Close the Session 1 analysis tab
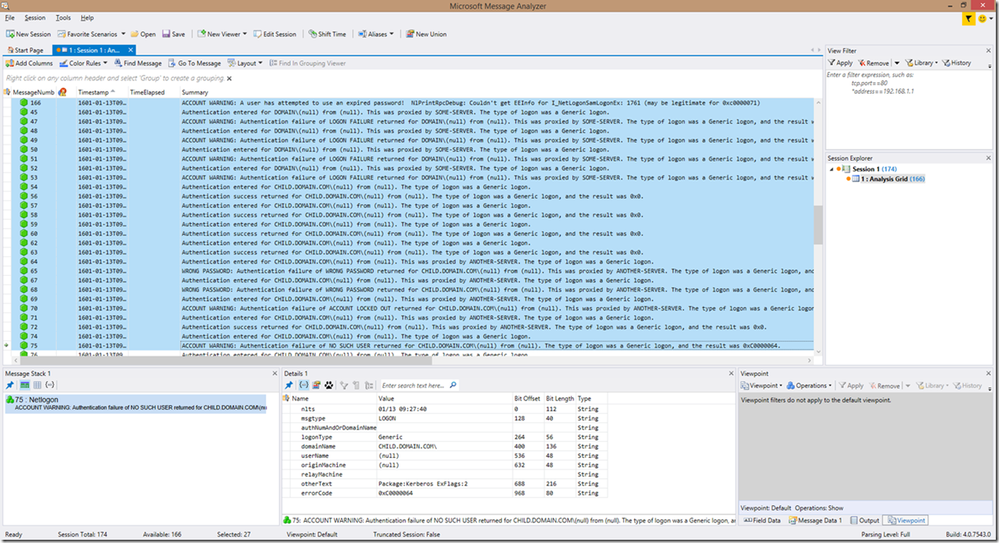999x543 pixels. [x=131, y=50]
